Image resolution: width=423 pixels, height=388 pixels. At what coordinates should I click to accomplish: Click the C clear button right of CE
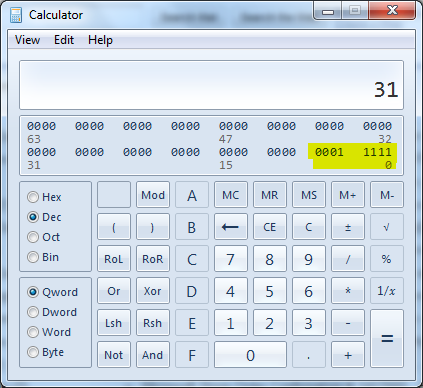point(309,227)
